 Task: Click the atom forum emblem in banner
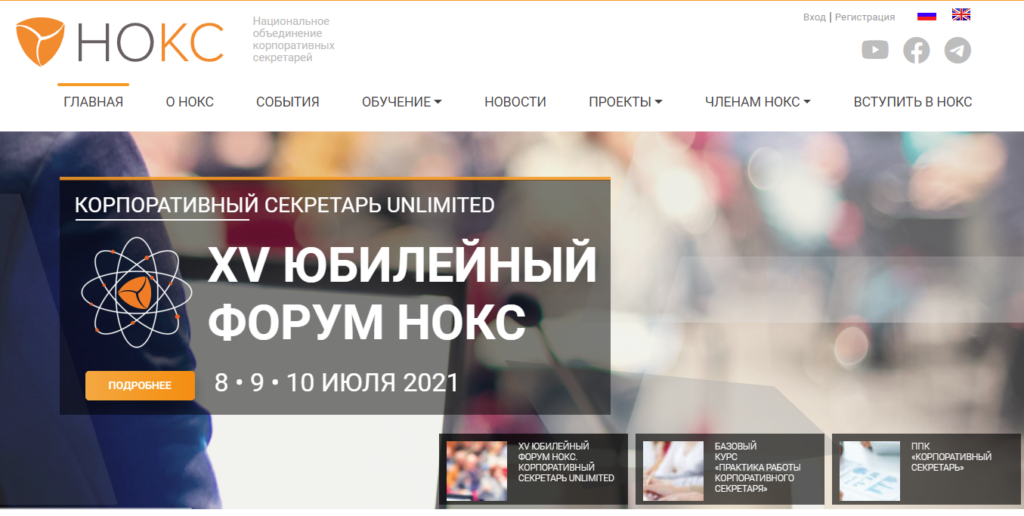[x=136, y=292]
